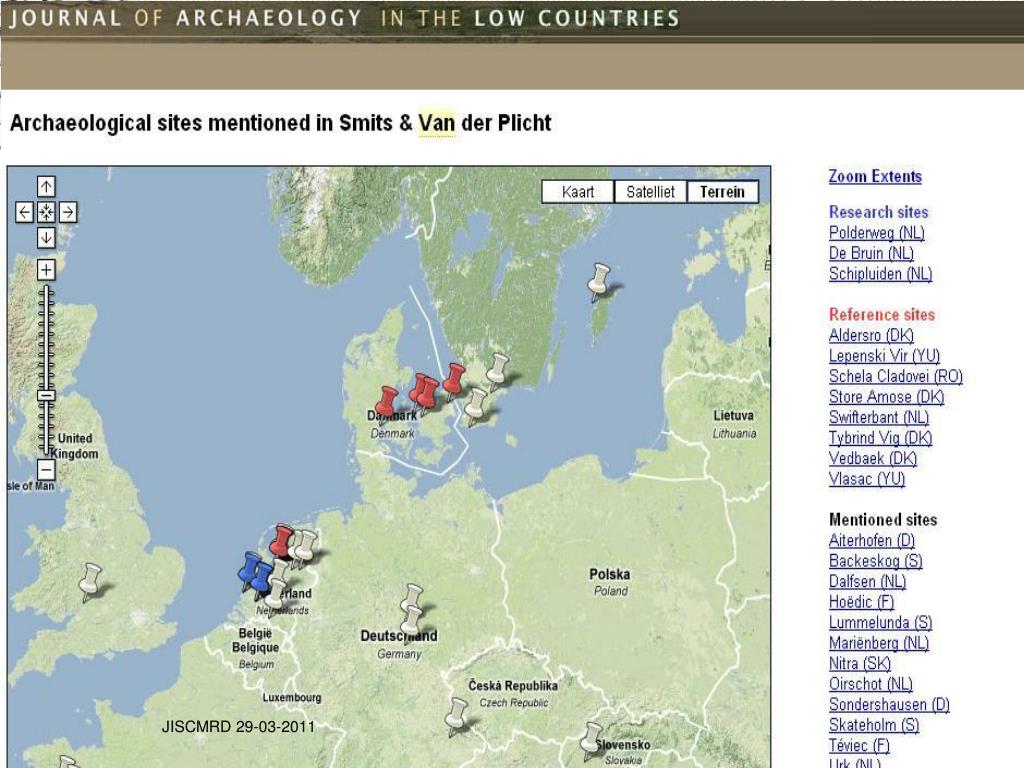Open Hoëdic (F) link
Screen dimensions: 1024x768
click(x=861, y=602)
